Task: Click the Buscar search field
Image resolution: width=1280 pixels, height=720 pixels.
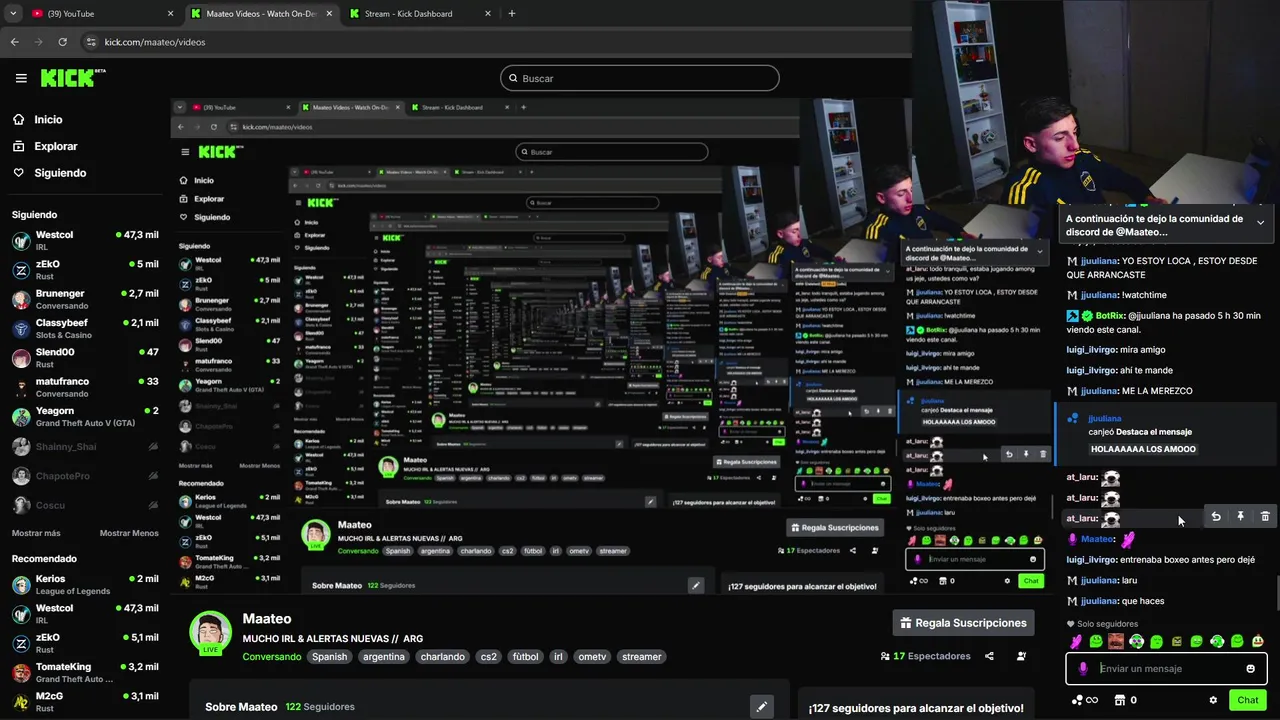Action: (x=640, y=78)
